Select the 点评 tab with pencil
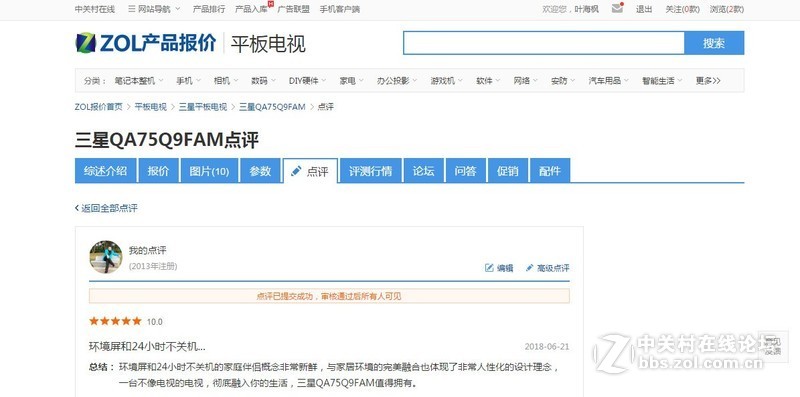Viewport: 800px width, 397px height. tap(310, 171)
